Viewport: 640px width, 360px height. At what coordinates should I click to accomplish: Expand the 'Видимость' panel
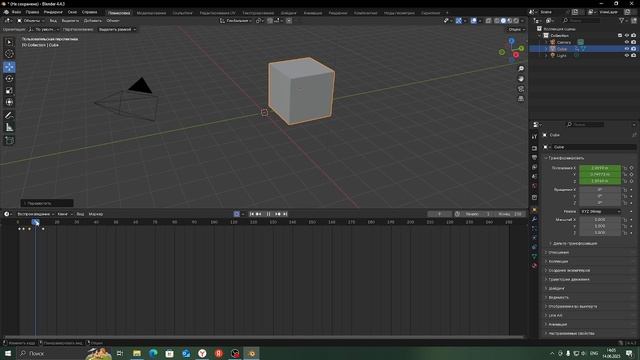[x=558, y=297]
